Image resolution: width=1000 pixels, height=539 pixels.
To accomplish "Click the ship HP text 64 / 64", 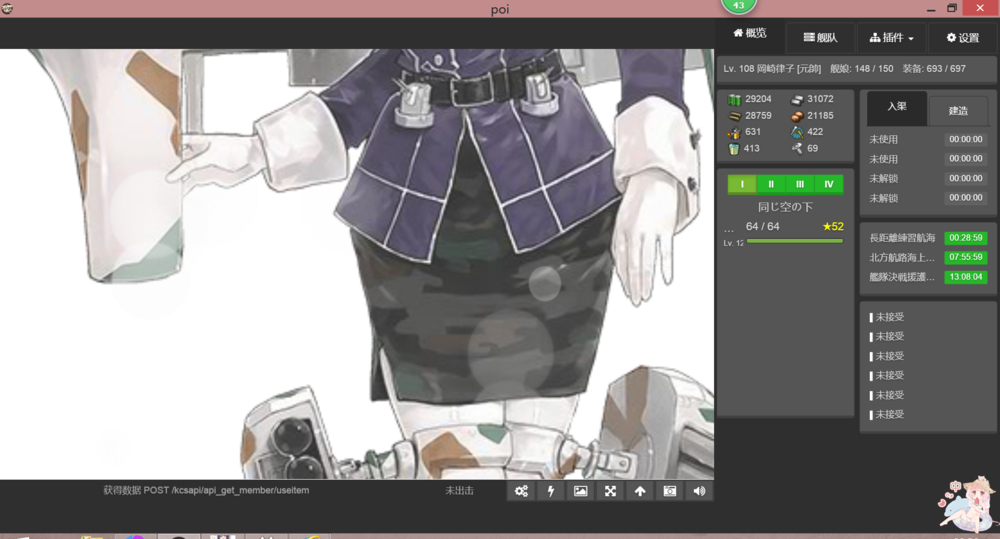I will (762, 226).
